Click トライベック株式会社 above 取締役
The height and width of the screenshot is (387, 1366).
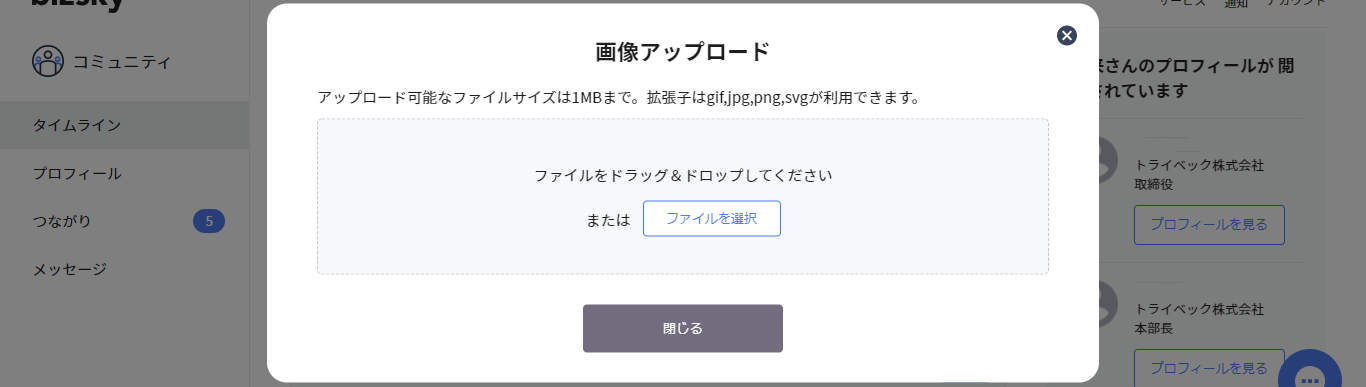[x=1200, y=165]
